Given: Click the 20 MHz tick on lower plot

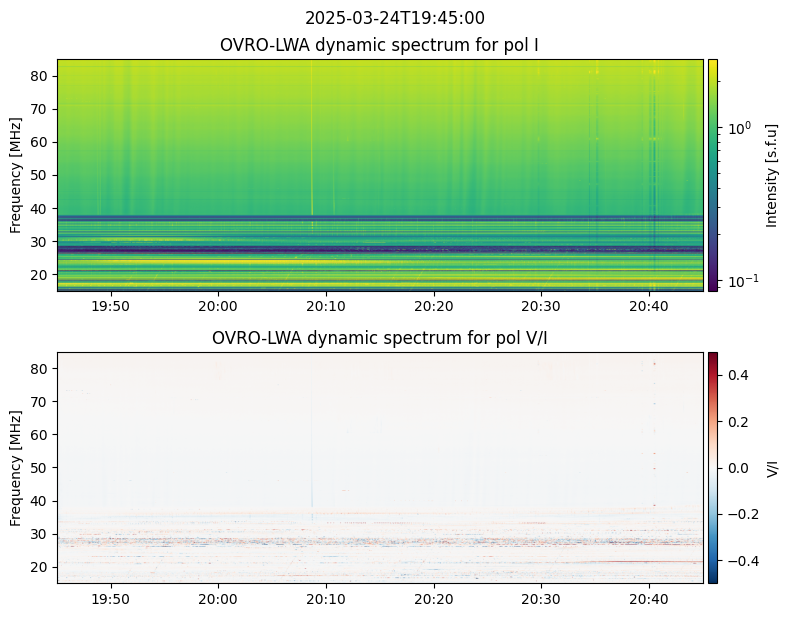Looking at the screenshot, I should 40,567.
